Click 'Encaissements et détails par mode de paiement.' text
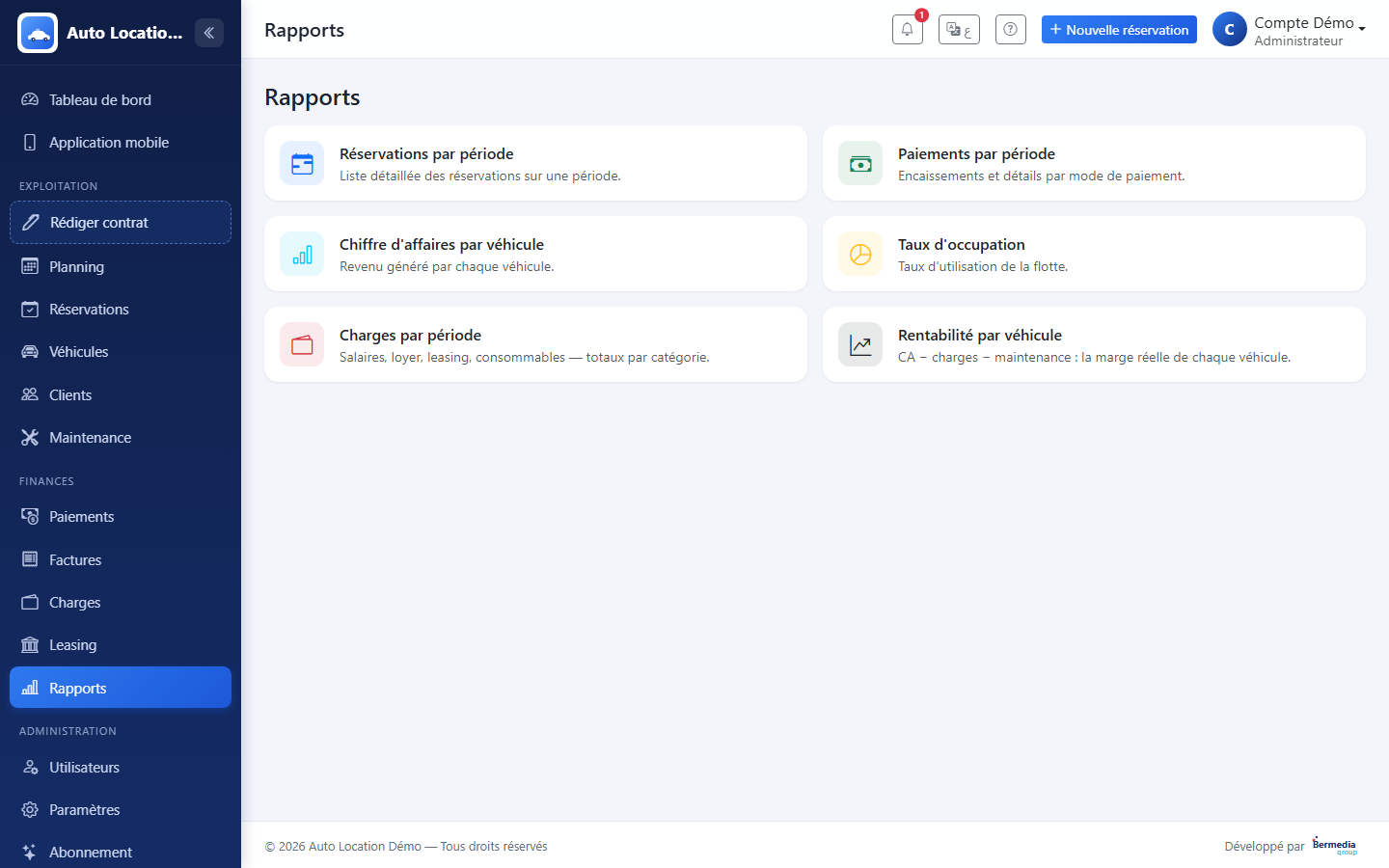This screenshot has height=868, width=1389. pyautogui.click(x=1042, y=176)
